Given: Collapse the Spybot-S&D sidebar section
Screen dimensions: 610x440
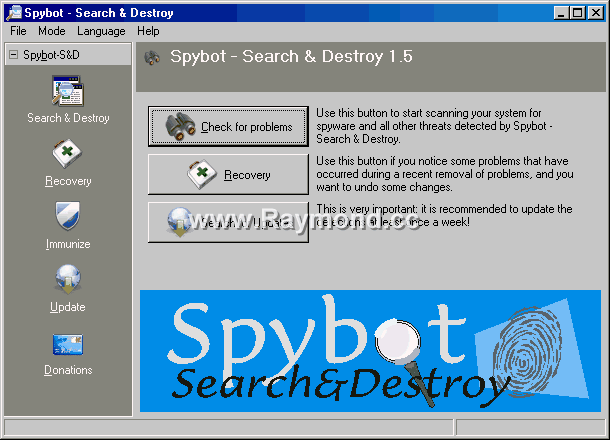Looking at the screenshot, I should 14,54.
